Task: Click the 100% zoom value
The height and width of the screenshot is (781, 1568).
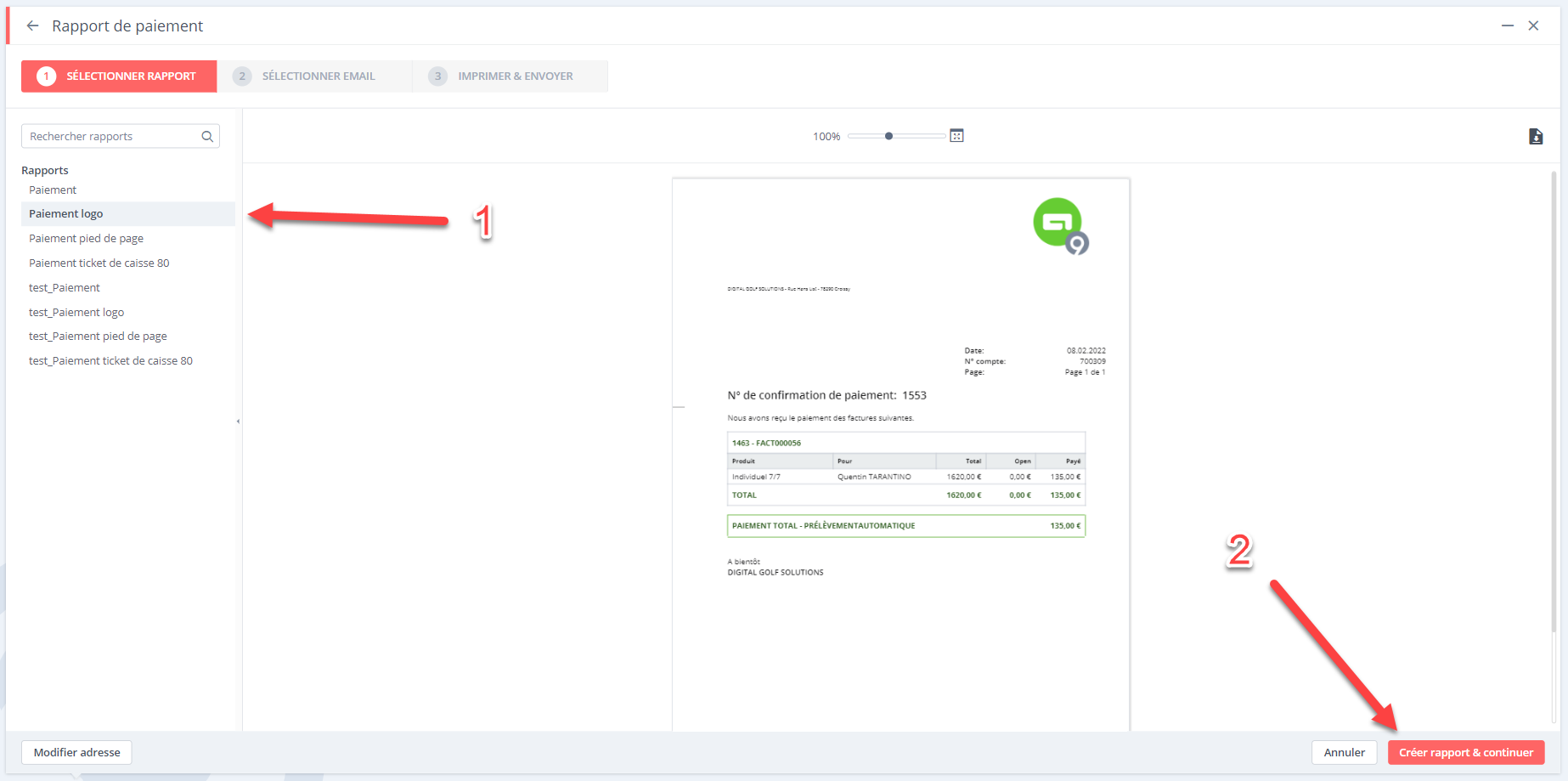Action: pos(826,136)
